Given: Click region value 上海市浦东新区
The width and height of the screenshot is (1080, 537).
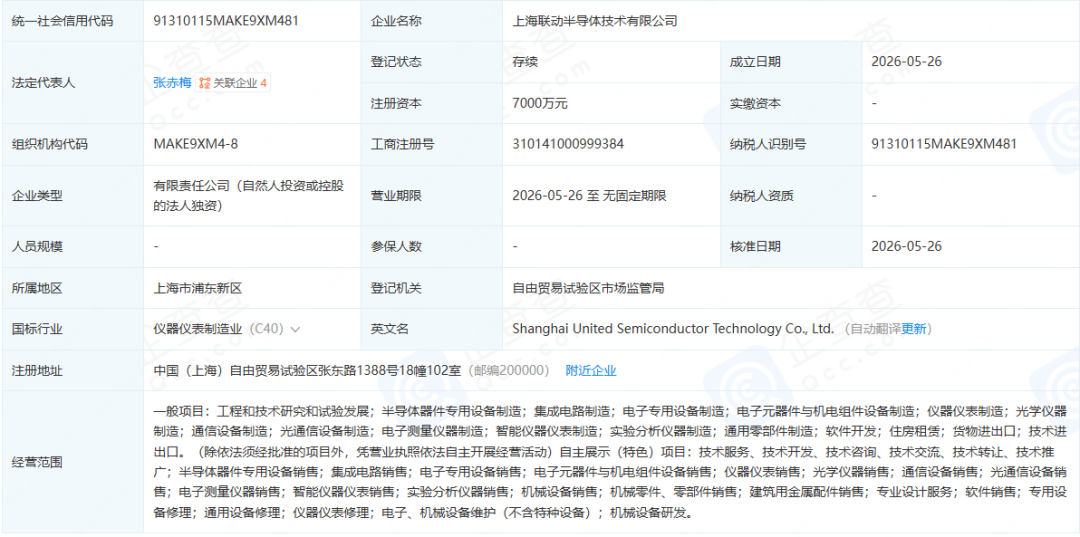Looking at the screenshot, I should click(198, 288).
